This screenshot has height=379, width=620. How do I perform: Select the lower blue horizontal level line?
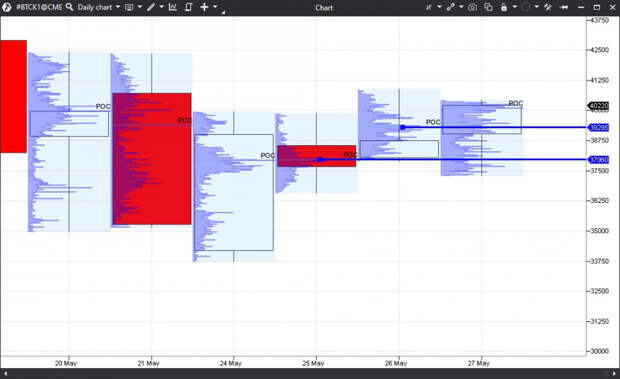pos(452,160)
